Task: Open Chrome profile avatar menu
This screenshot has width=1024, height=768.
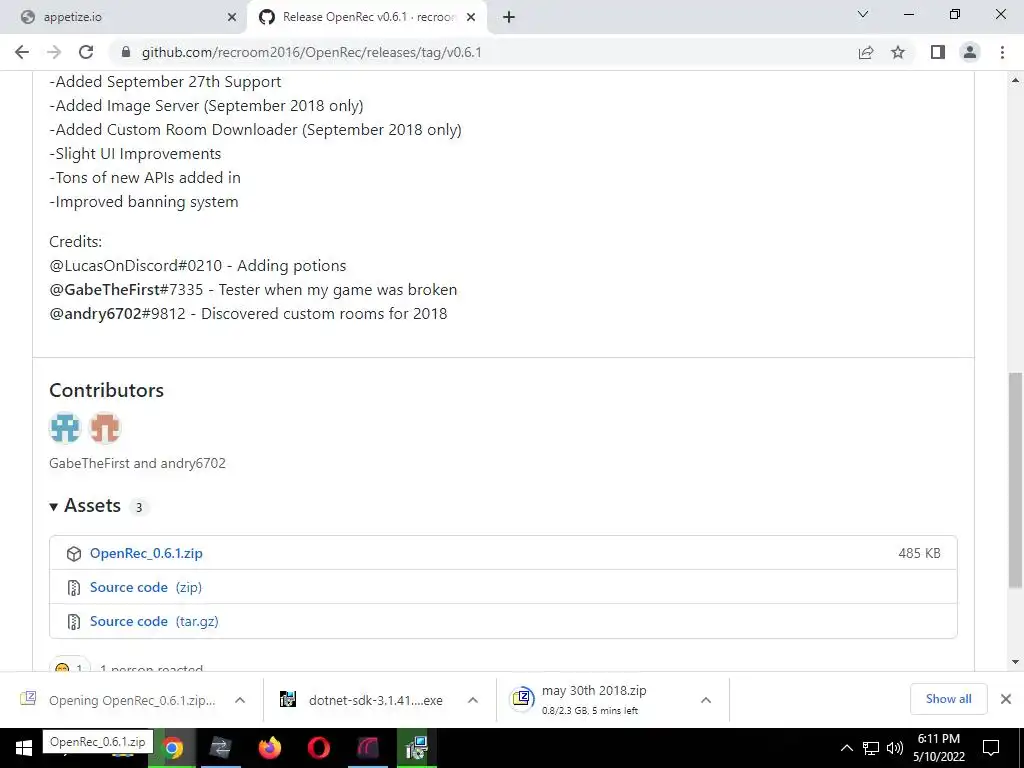Action: coord(970,52)
